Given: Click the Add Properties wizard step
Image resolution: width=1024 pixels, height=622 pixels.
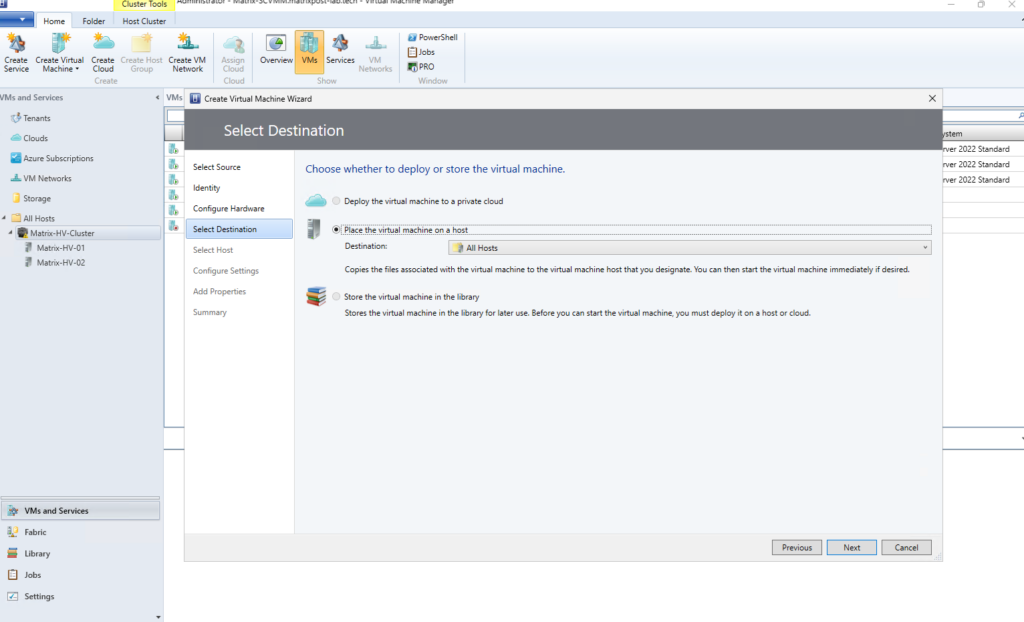Looking at the screenshot, I should click(219, 291).
